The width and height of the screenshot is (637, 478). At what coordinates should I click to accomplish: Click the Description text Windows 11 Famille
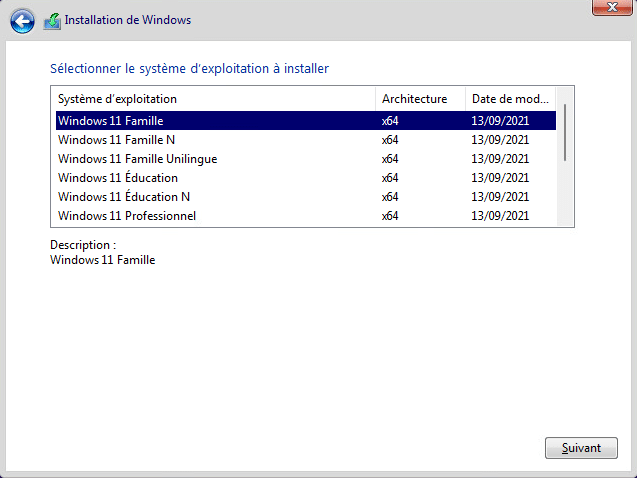point(102,260)
